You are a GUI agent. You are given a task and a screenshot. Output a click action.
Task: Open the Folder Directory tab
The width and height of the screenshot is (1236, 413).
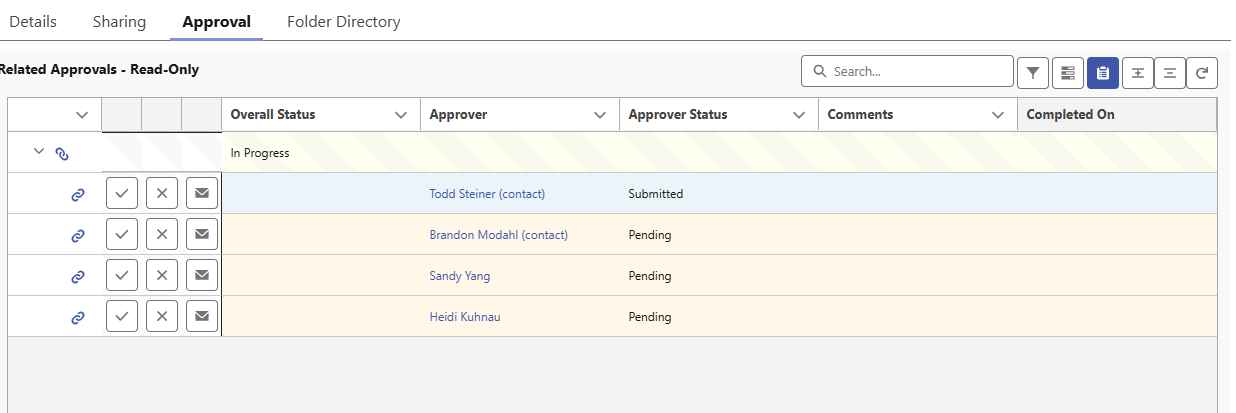pyautogui.click(x=343, y=21)
